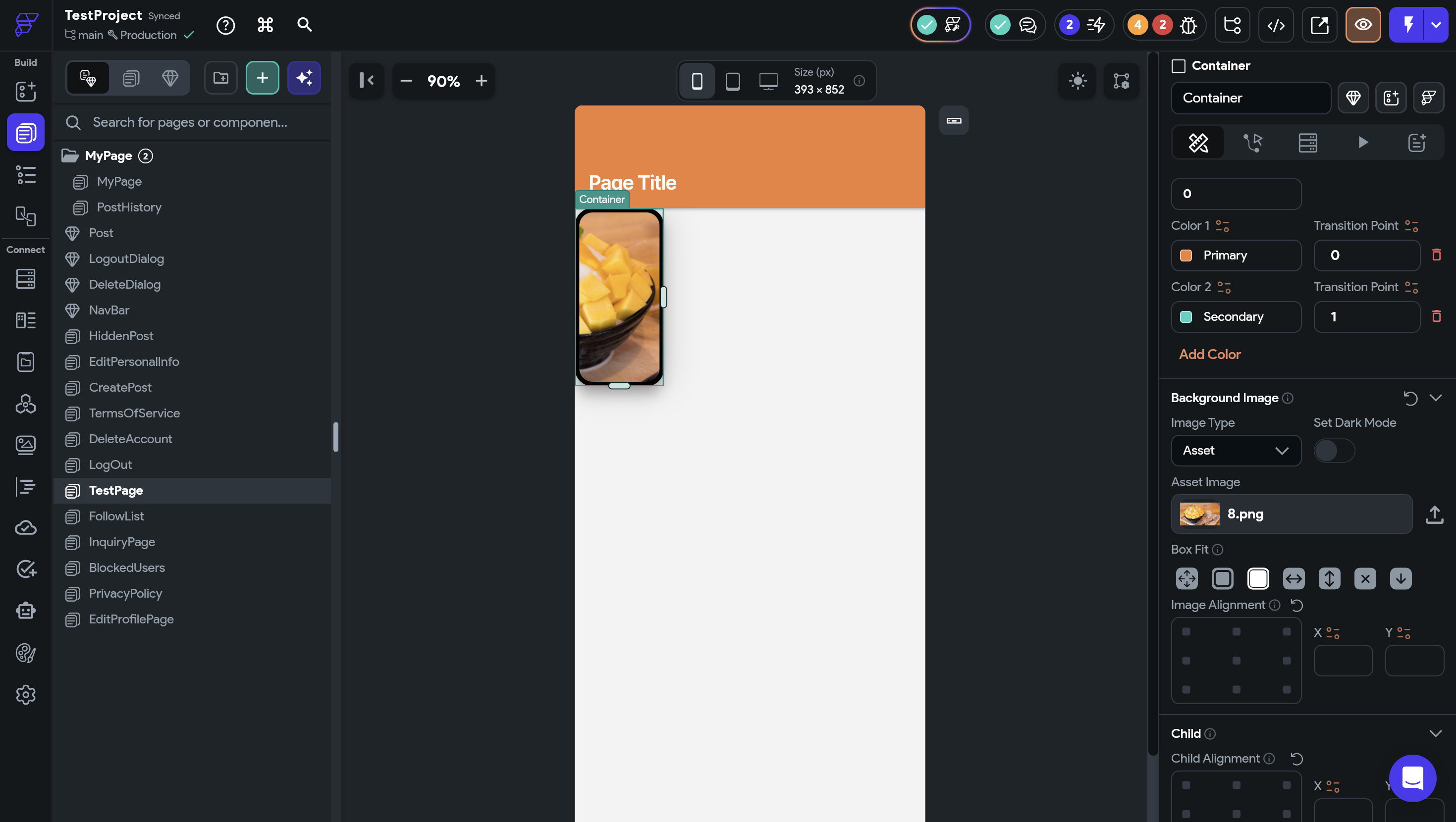
Task: Toggle the Set Dark Mode switch
Action: [1333, 451]
